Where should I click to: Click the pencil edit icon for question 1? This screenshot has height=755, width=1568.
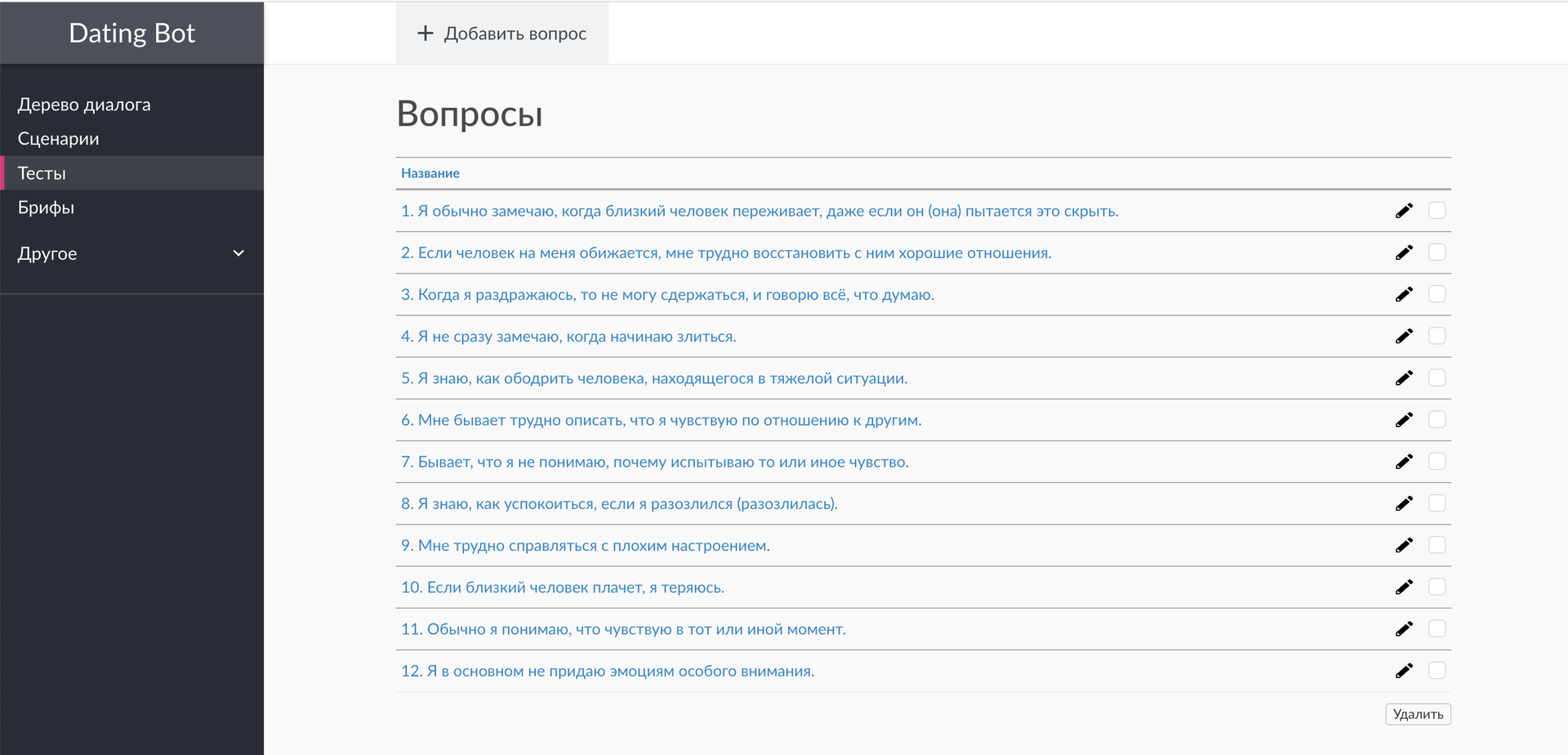(1404, 211)
